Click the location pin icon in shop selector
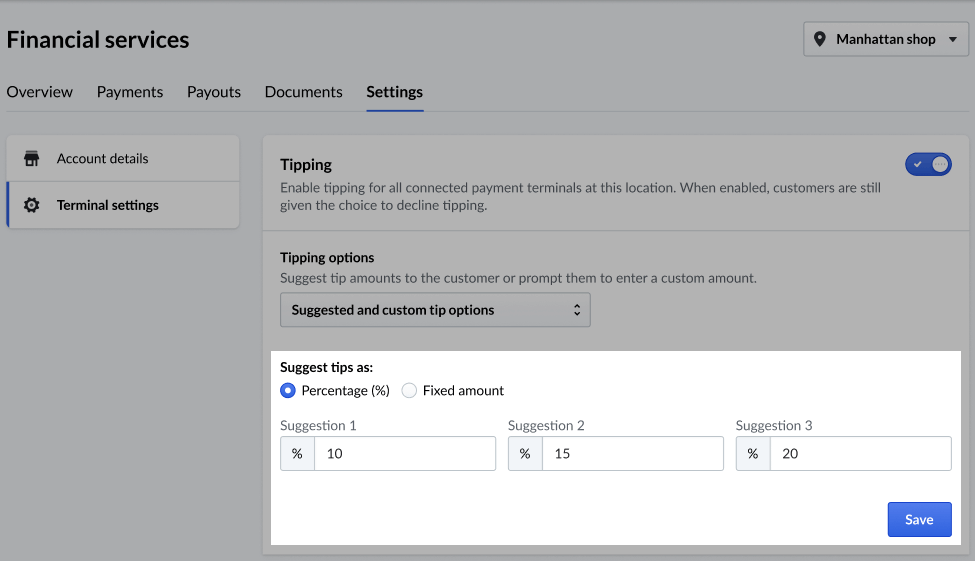 coord(820,39)
